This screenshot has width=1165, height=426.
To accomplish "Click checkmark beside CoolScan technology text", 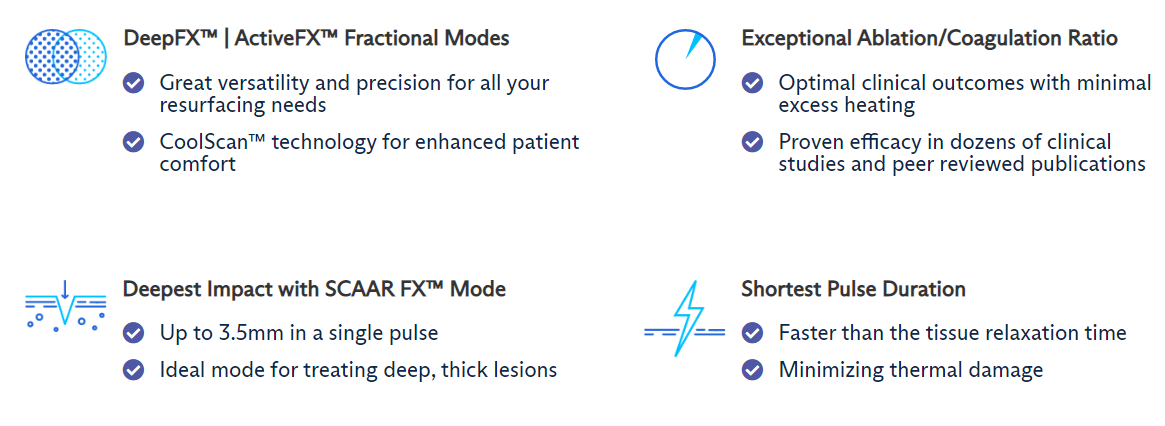I will 134,141.
